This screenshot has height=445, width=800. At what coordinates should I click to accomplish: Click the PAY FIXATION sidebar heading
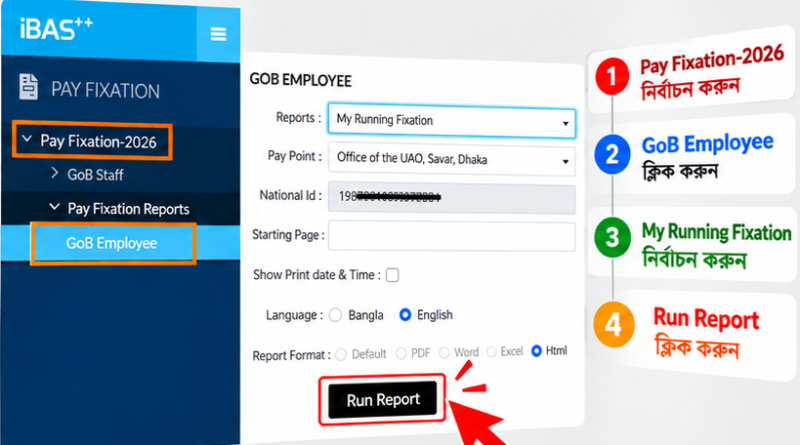[105, 90]
